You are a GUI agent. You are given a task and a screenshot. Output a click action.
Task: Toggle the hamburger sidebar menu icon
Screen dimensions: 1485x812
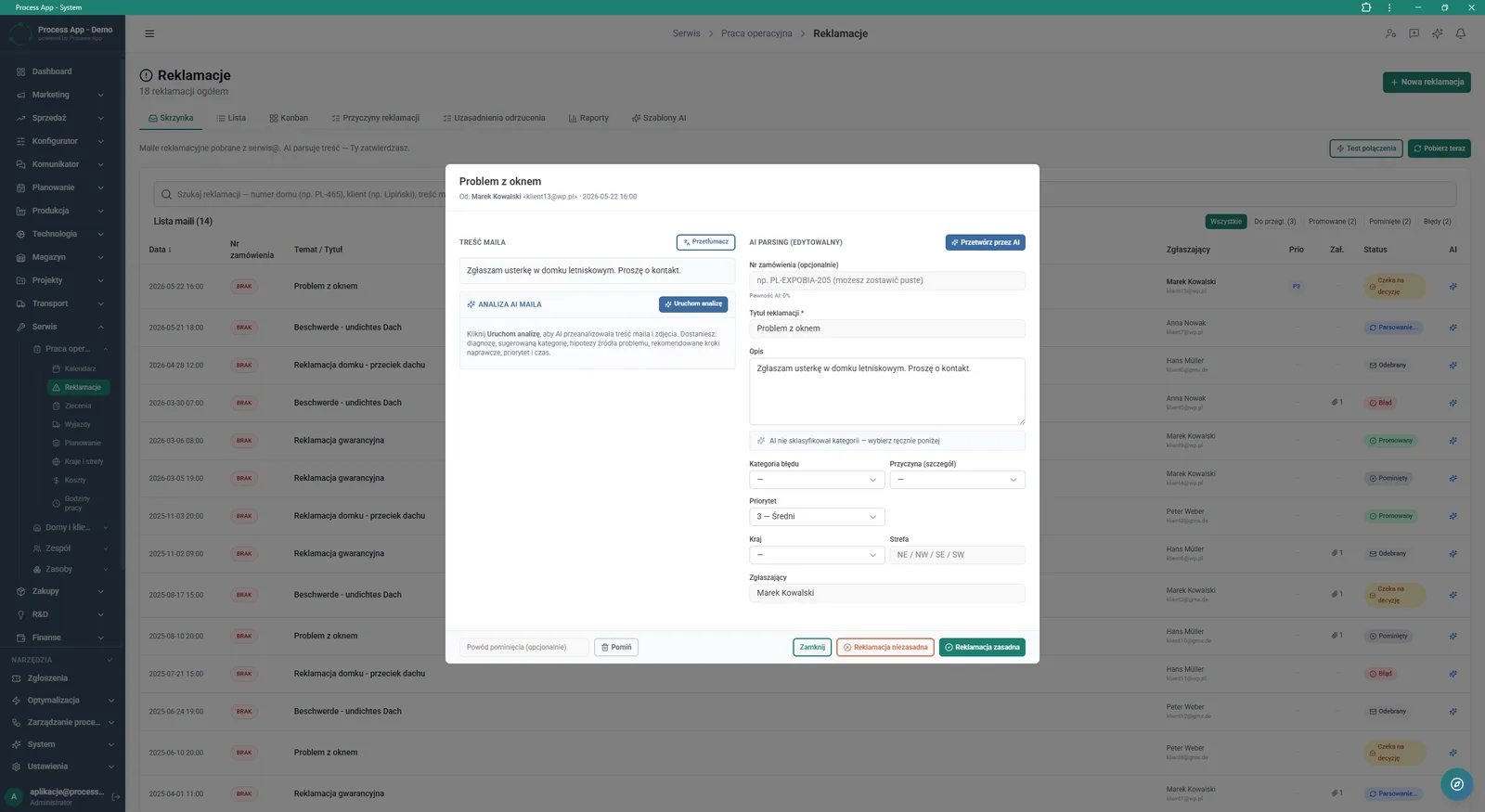tap(149, 33)
